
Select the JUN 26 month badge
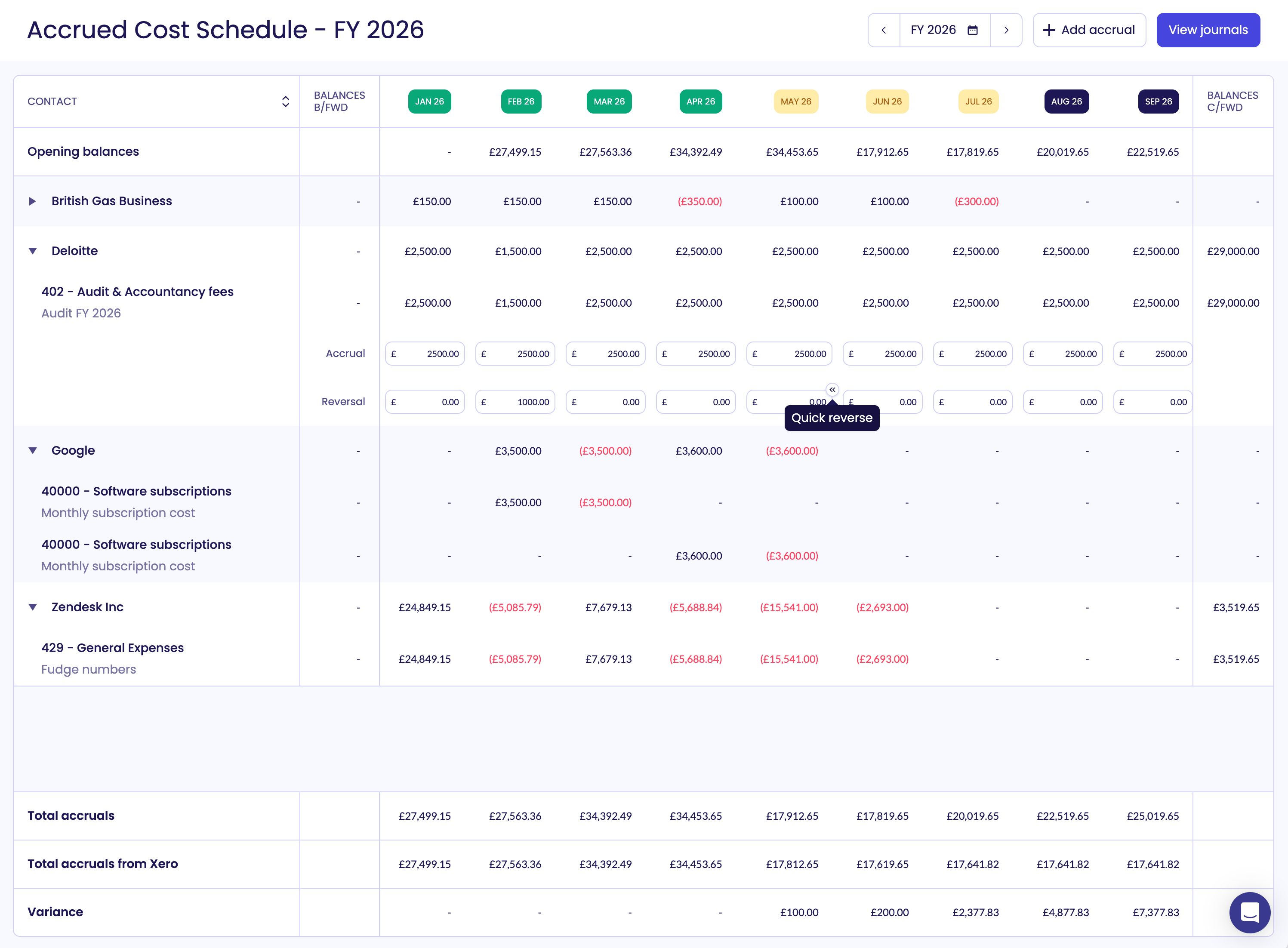click(x=887, y=102)
